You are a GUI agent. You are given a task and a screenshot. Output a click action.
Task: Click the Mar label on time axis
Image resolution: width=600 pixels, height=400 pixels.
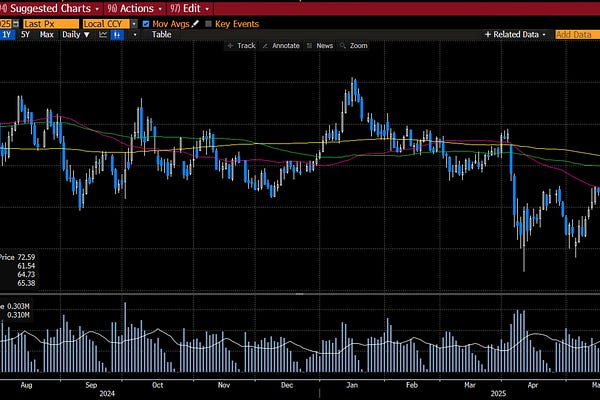pyautogui.click(x=470, y=385)
